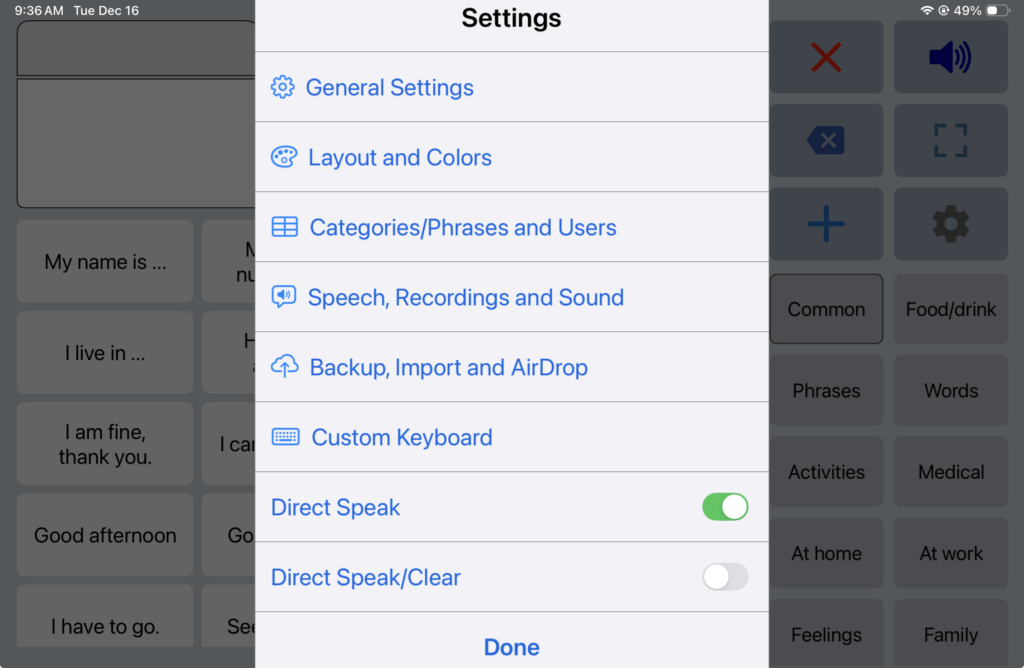This screenshot has height=668, width=1024.
Task: Switch to the Food/drink category
Action: pyautogui.click(x=950, y=309)
